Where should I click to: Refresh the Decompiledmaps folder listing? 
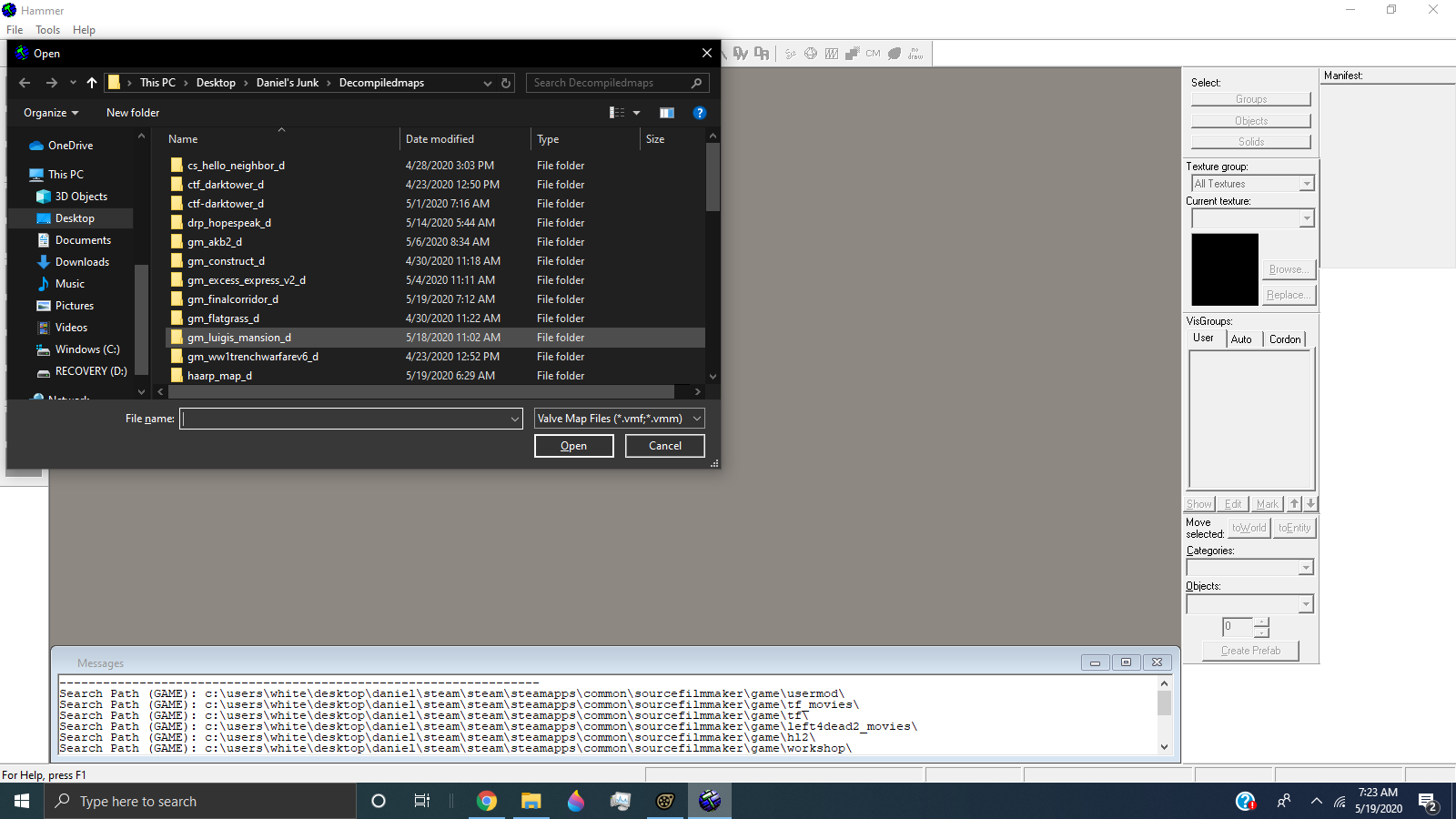click(x=506, y=83)
